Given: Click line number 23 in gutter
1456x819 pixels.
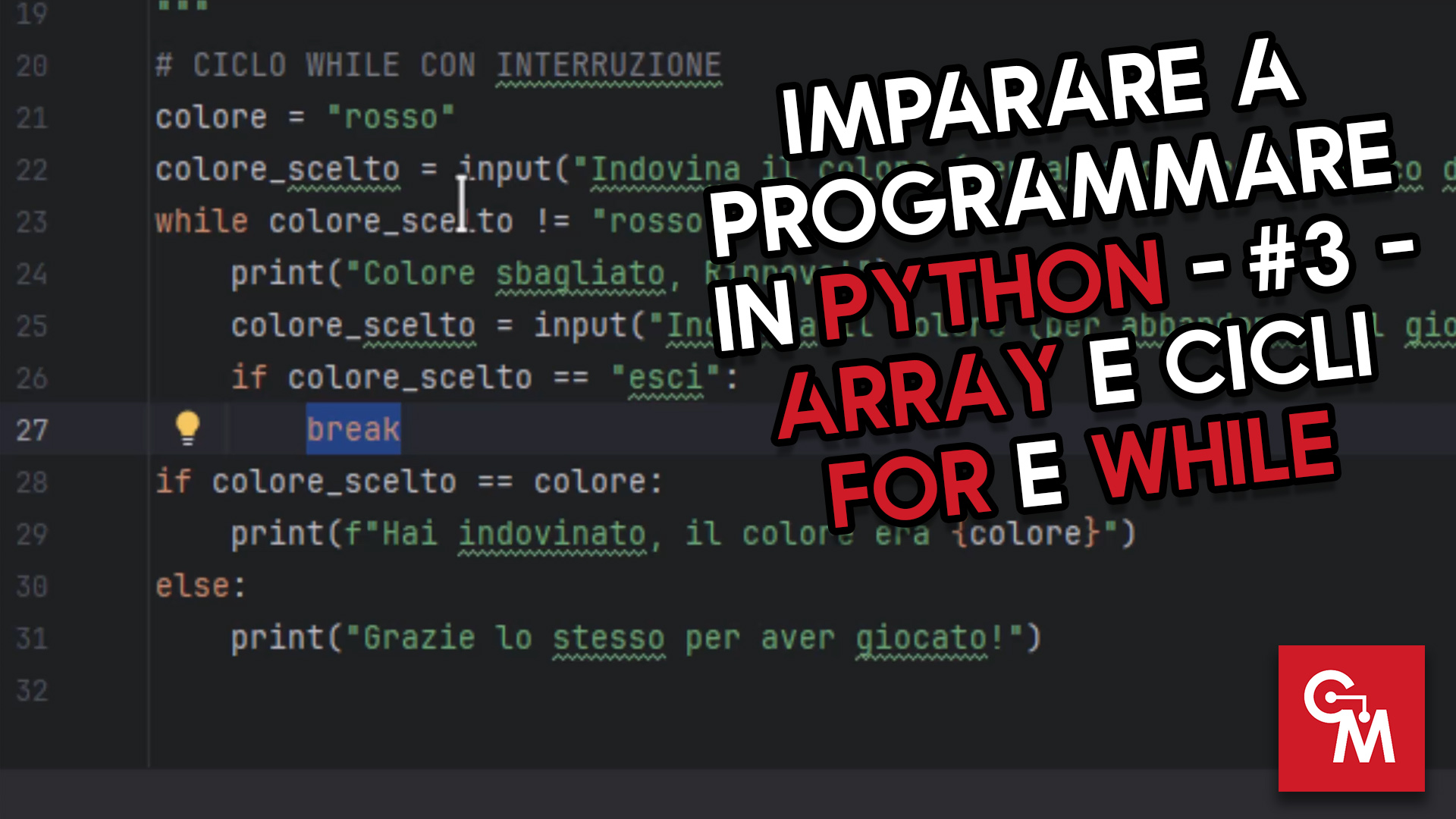Looking at the screenshot, I should coord(32,222).
